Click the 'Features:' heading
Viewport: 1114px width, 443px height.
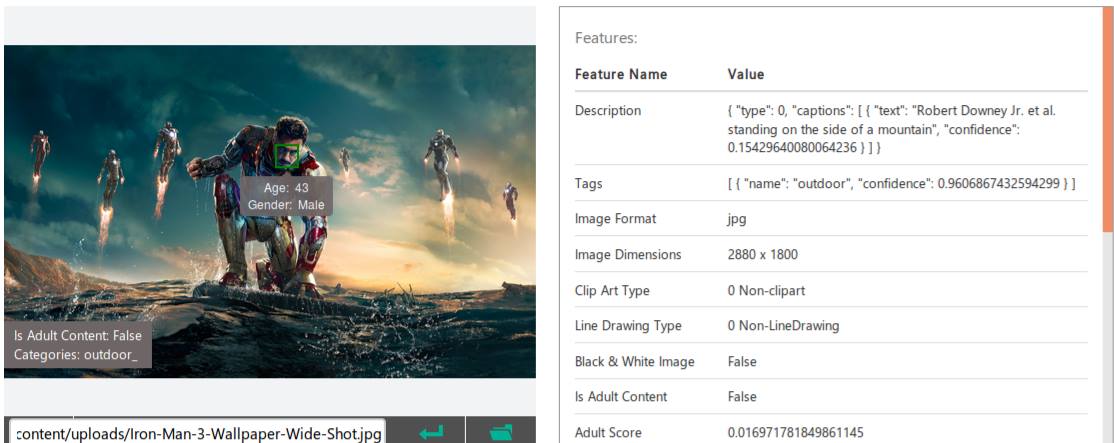tap(606, 38)
